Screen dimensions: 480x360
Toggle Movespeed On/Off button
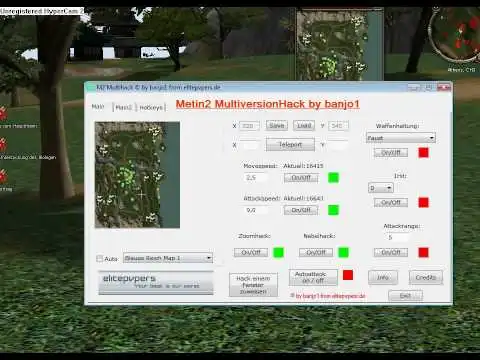point(301,178)
